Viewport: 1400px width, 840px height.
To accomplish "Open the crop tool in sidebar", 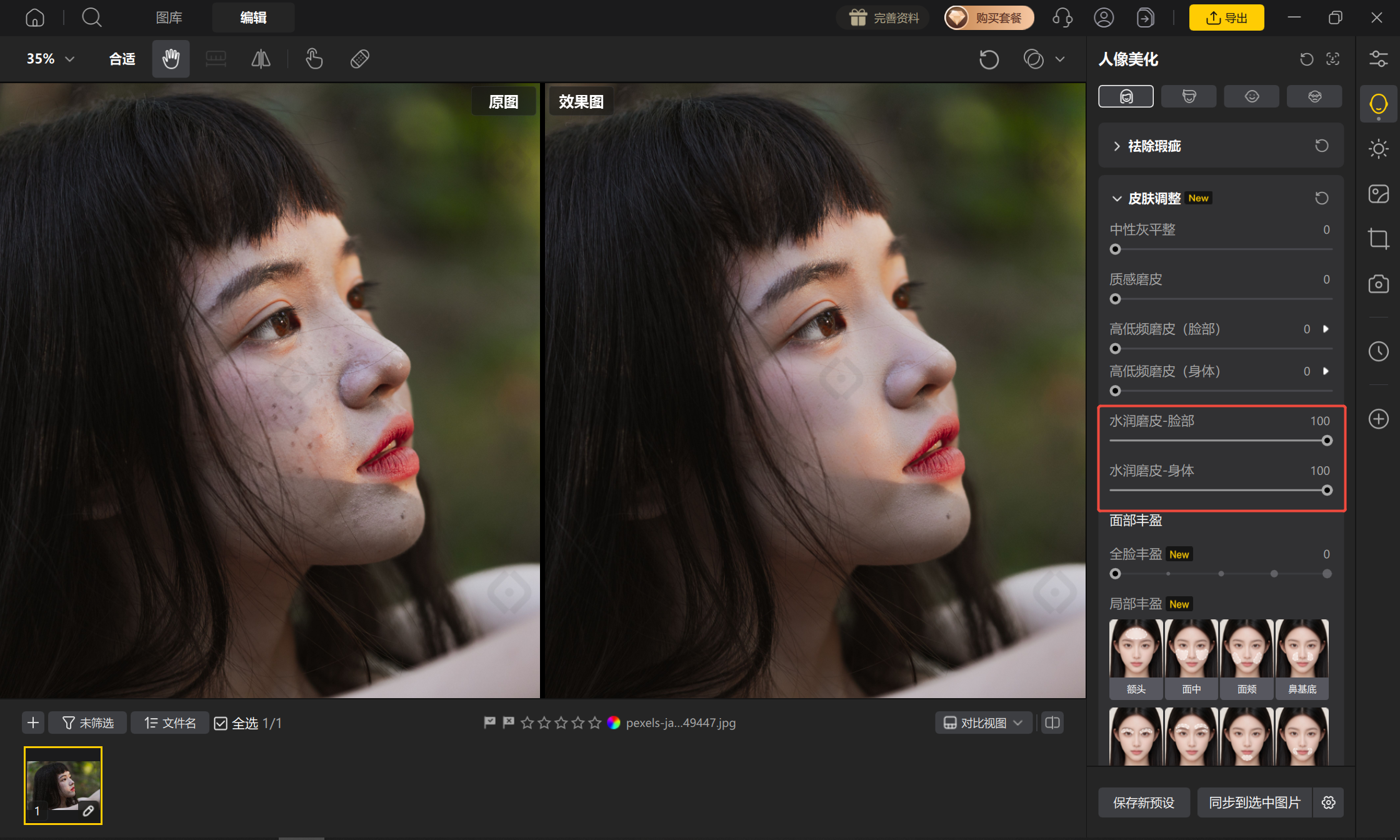I will coord(1378,239).
